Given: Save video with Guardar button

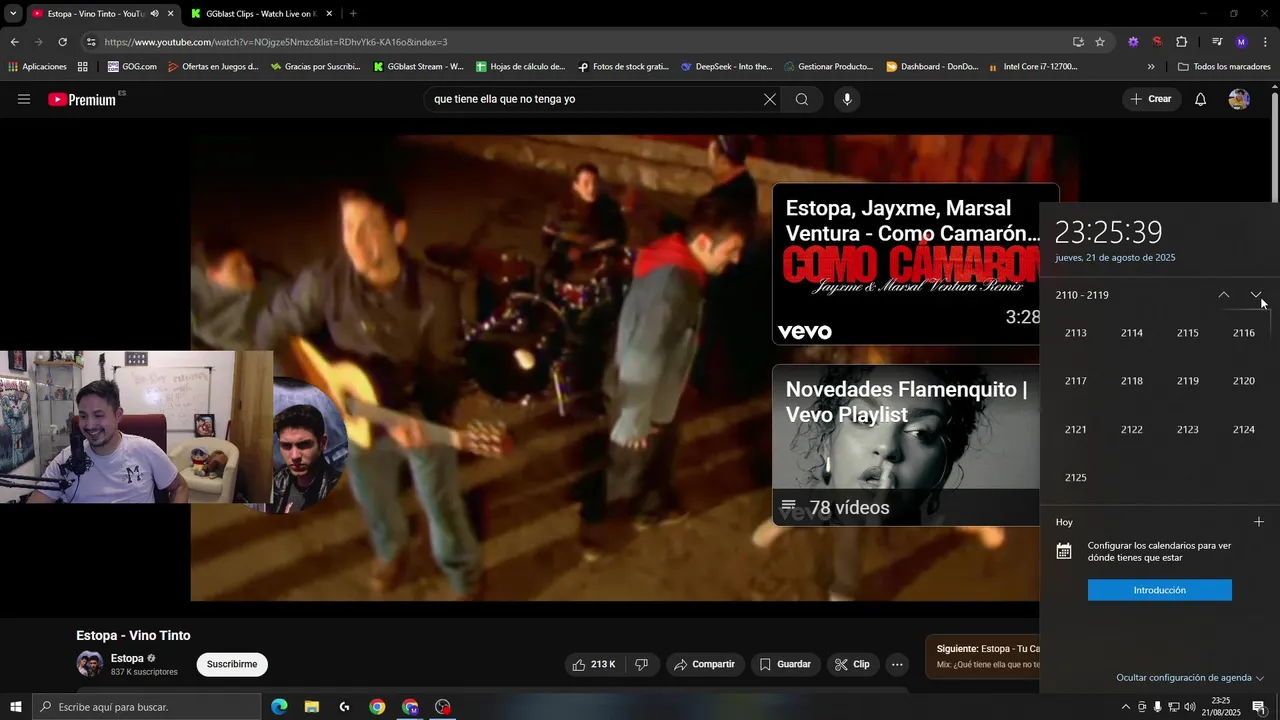Looking at the screenshot, I should click(x=785, y=664).
